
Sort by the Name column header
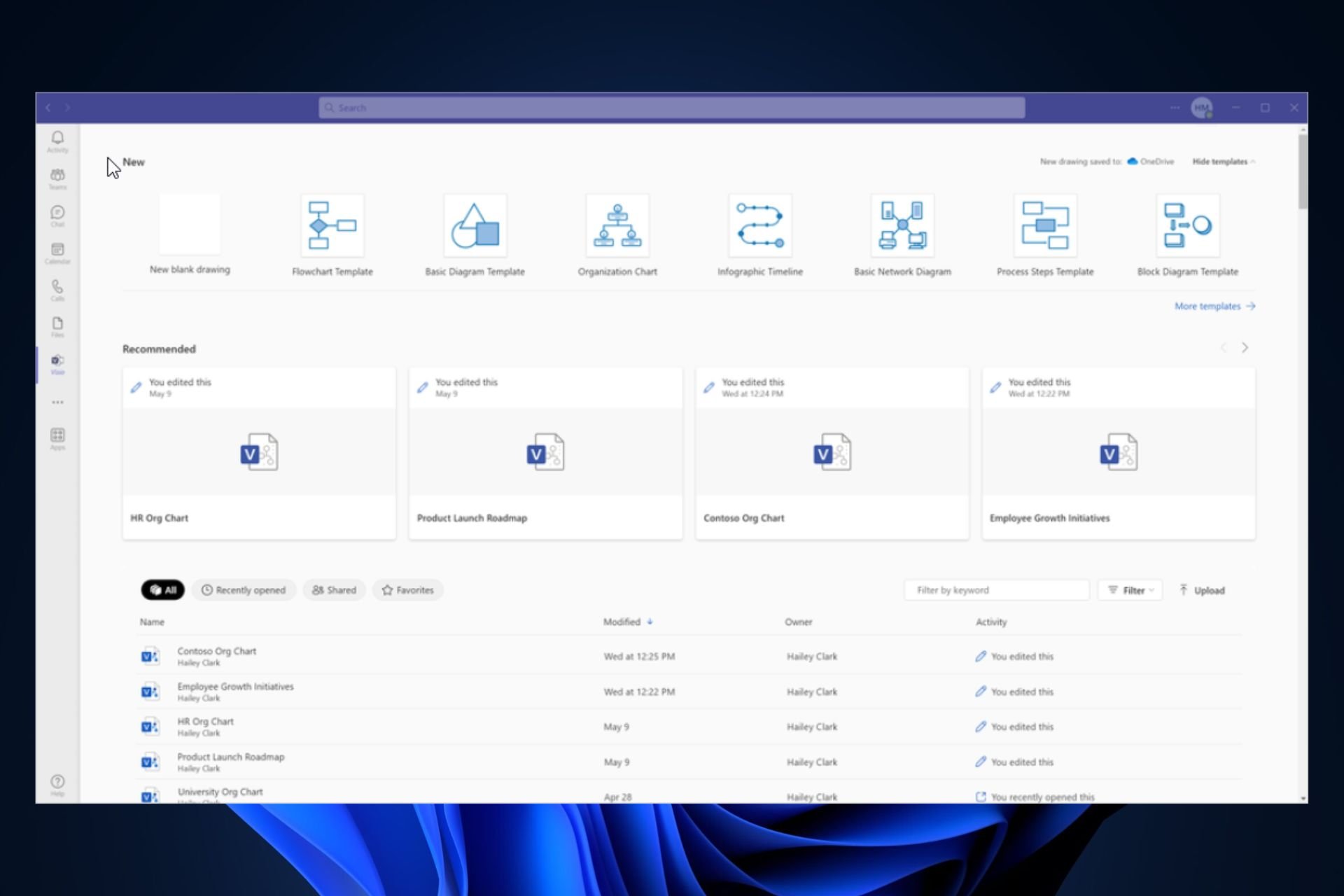click(152, 622)
